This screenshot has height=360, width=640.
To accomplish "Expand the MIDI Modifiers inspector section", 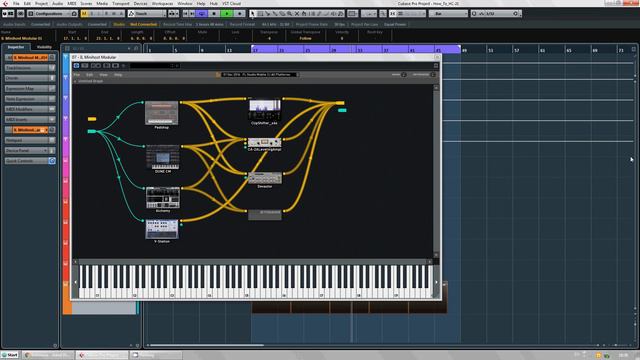I will pyautogui.click(x=30, y=109).
